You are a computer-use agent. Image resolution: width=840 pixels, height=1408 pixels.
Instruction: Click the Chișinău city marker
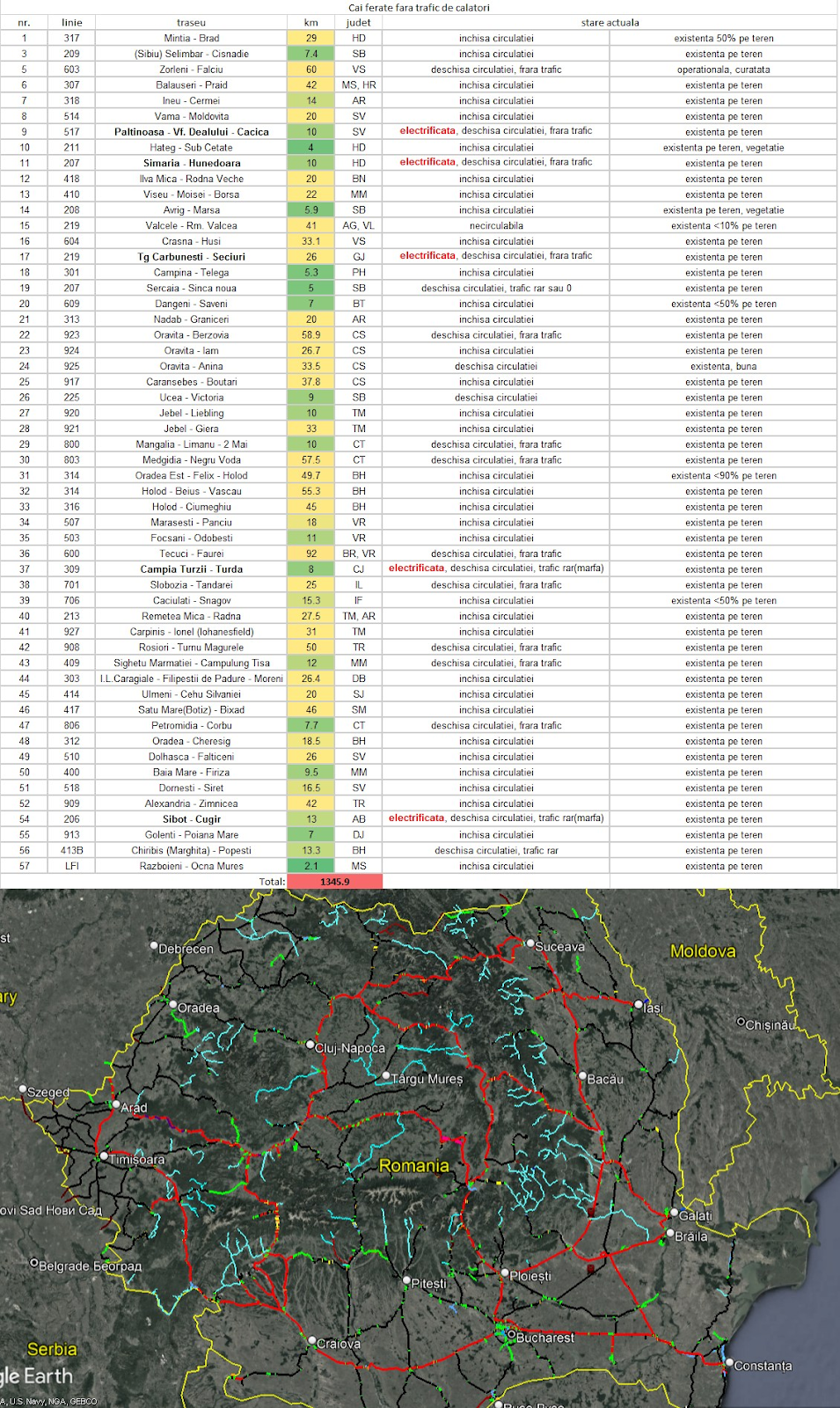pos(741,1022)
